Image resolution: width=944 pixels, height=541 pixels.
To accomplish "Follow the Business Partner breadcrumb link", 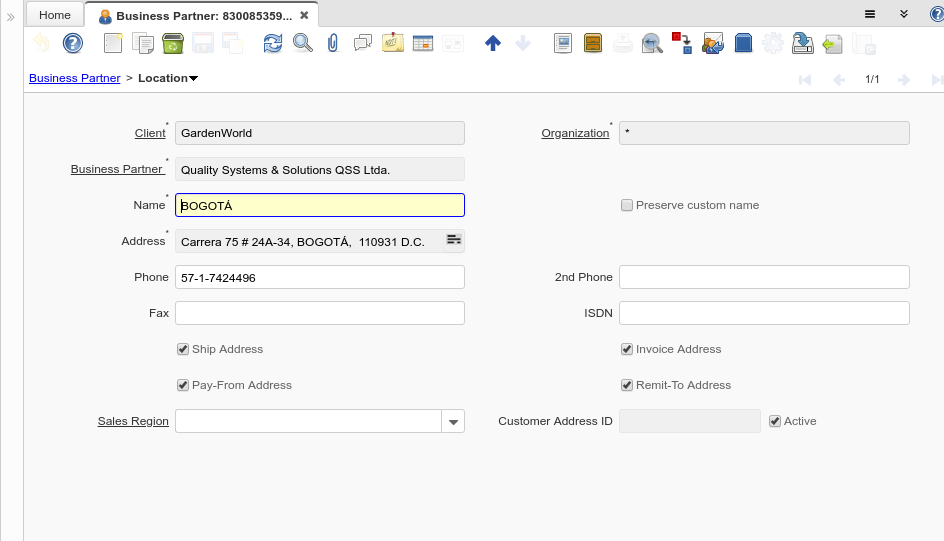I will [74, 78].
